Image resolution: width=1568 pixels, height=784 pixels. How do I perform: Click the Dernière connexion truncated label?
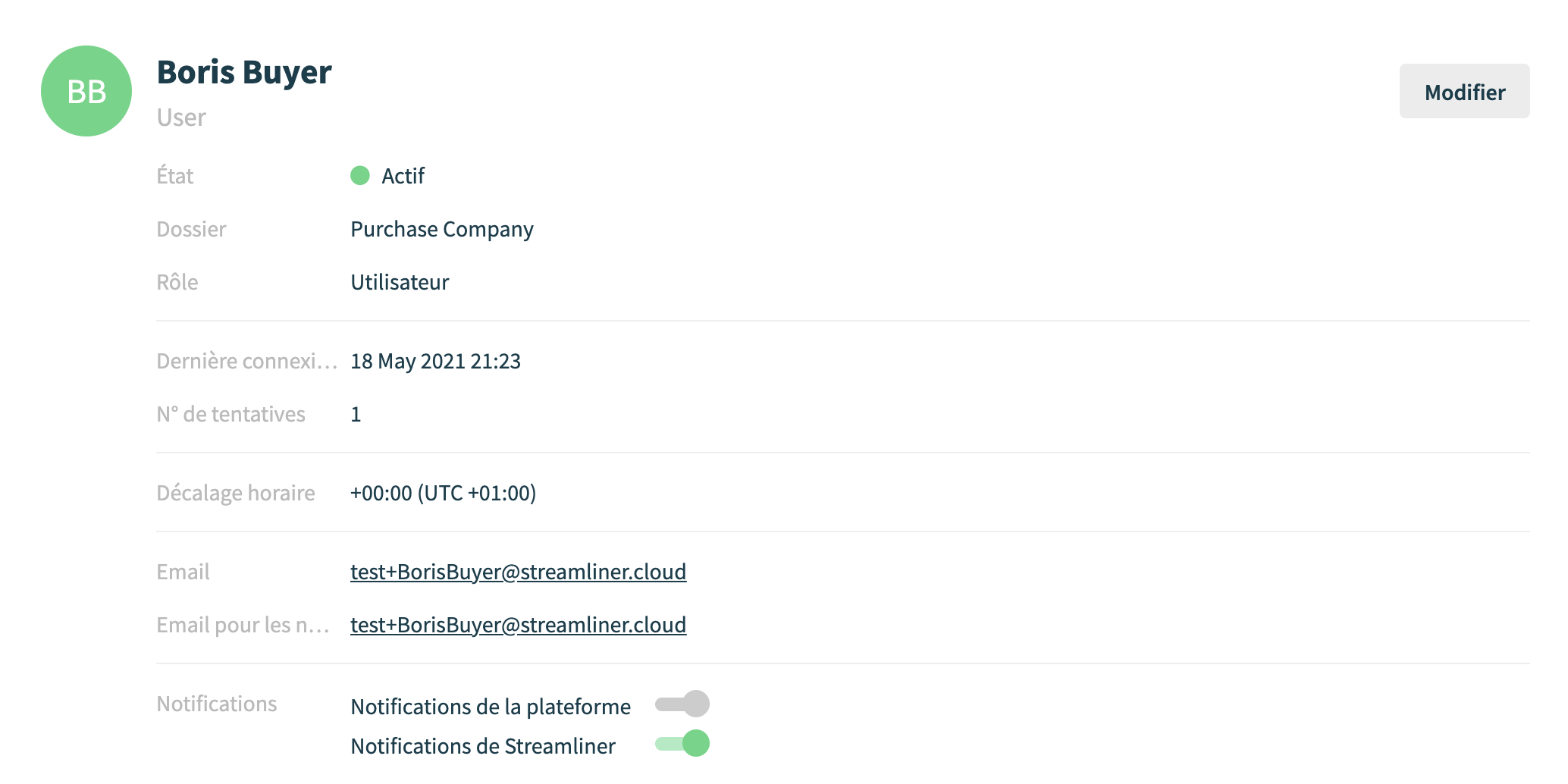(247, 361)
